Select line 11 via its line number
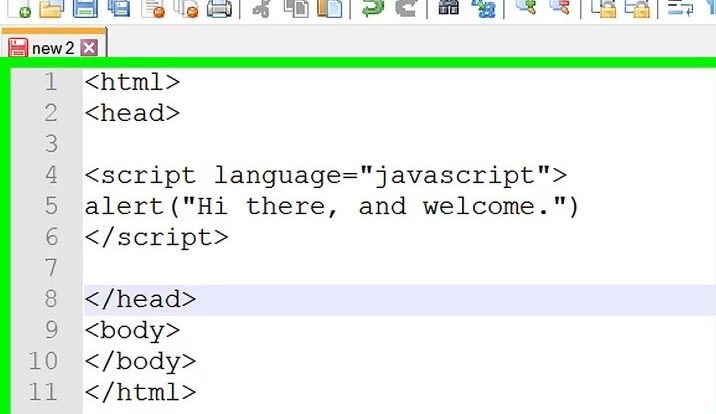 43,392
